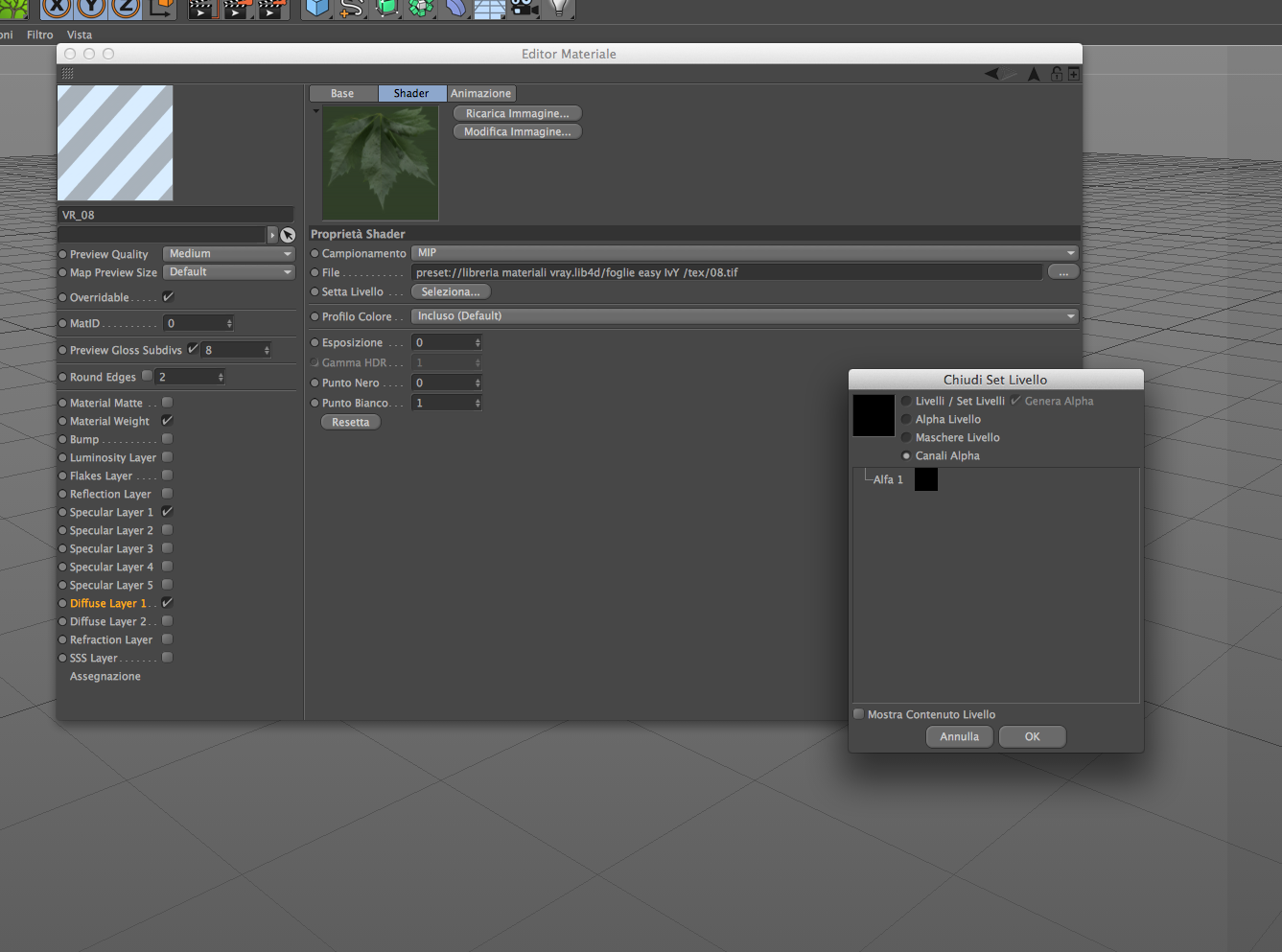The height and width of the screenshot is (952, 1282).
Task: Click the blue cube primitive icon
Action: click(x=316, y=8)
